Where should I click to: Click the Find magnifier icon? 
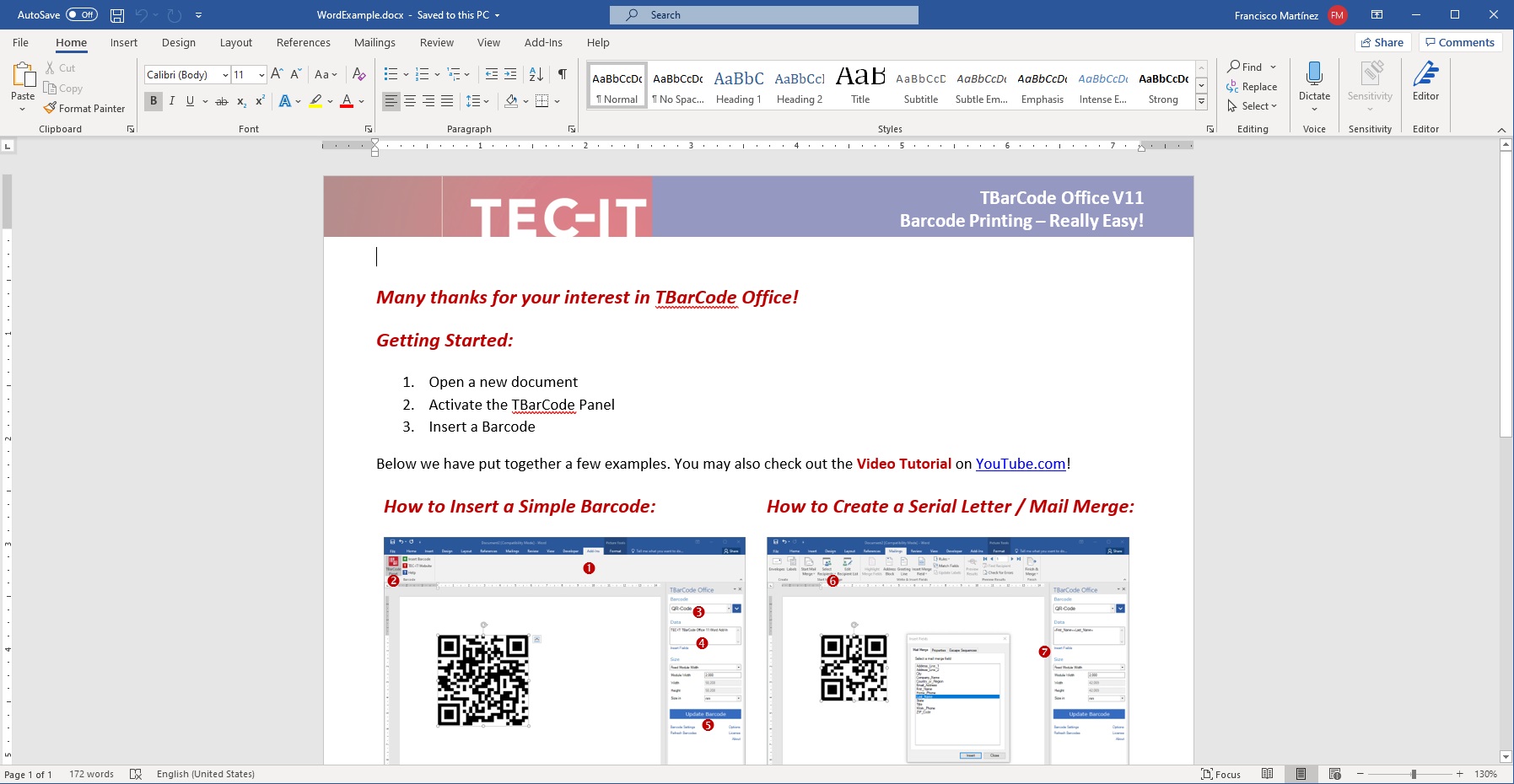(1234, 67)
